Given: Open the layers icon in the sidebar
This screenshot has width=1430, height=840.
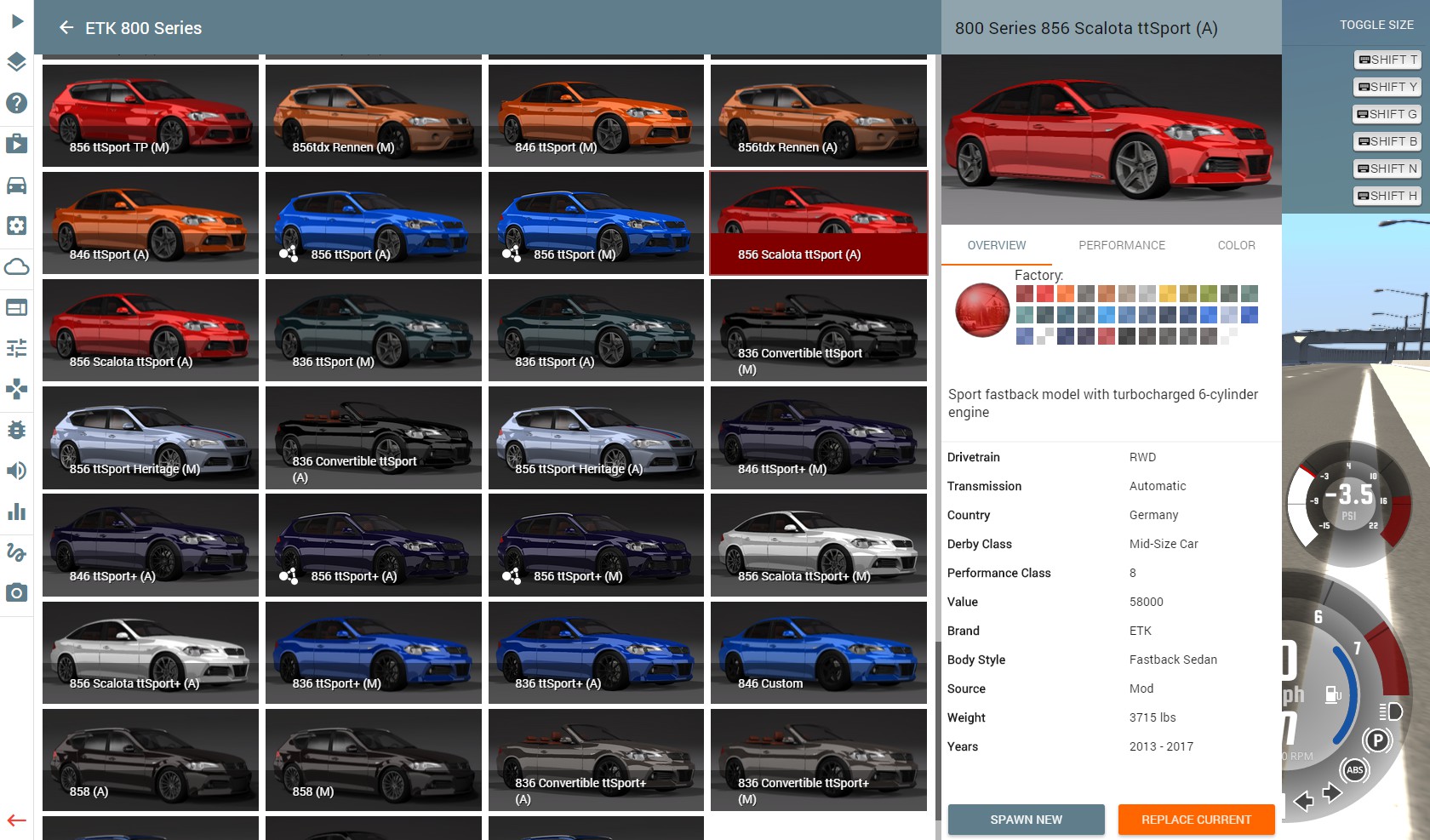Looking at the screenshot, I should (x=17, y=61).
